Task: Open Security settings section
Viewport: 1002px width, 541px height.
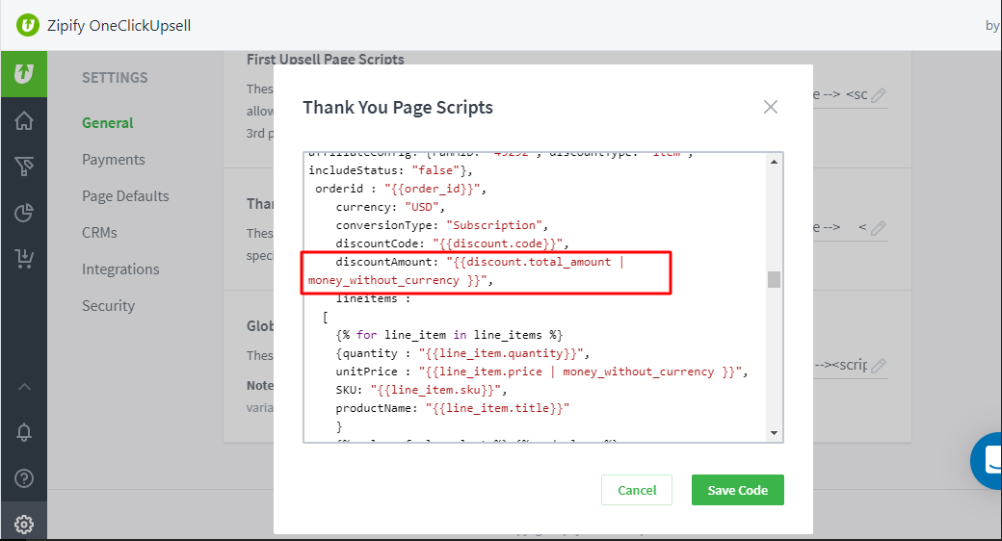Action: coord(108,306)
